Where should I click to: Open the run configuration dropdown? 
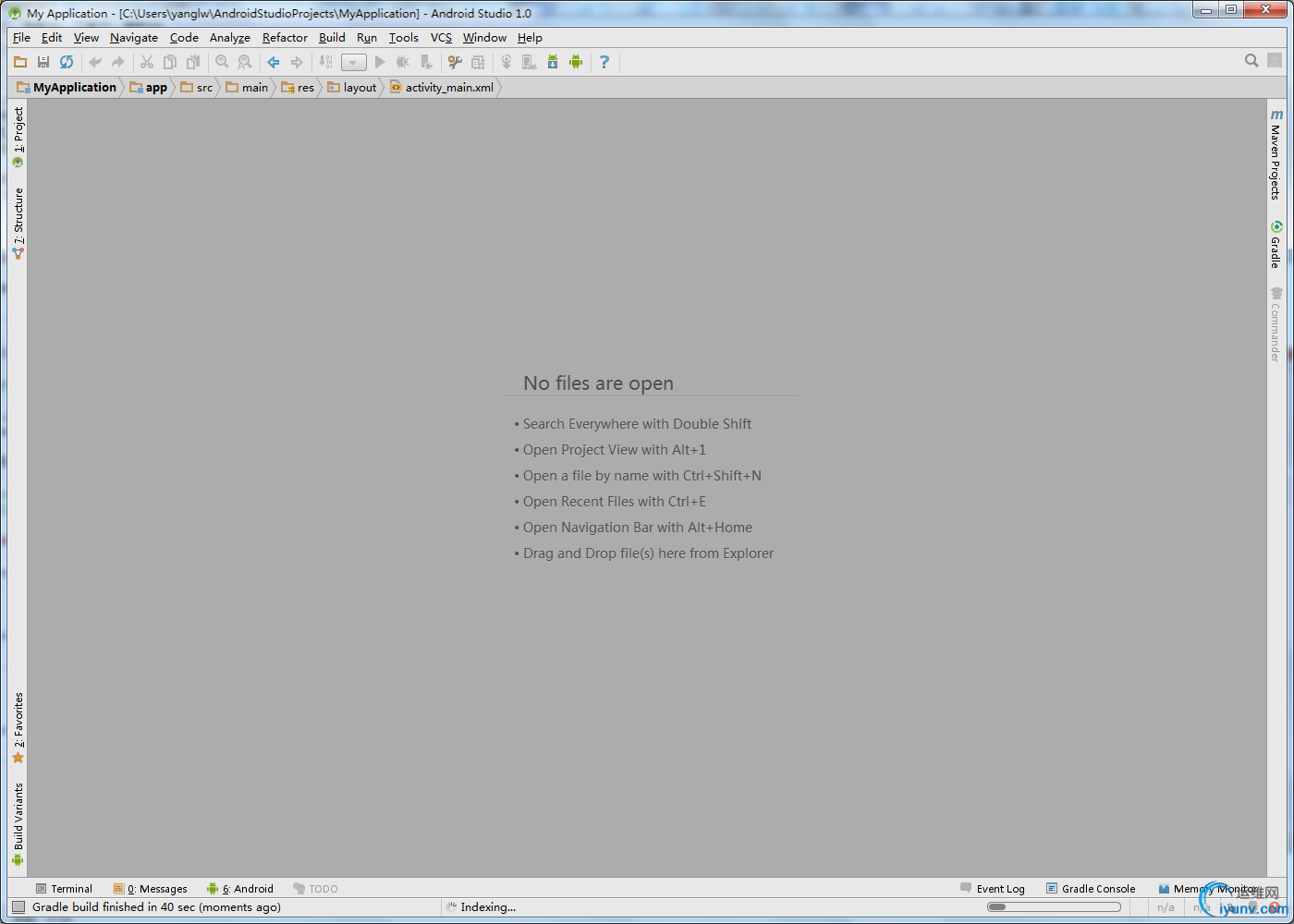(x=354, y=63)
